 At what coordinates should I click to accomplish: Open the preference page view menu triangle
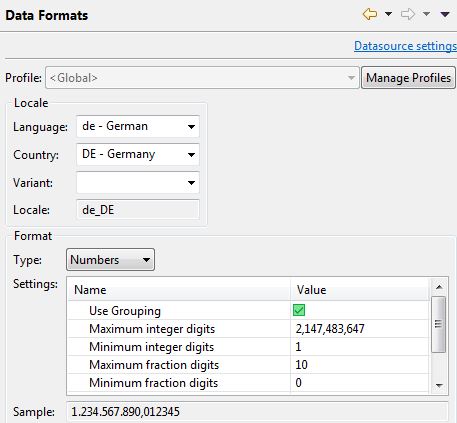pos(445,14)
